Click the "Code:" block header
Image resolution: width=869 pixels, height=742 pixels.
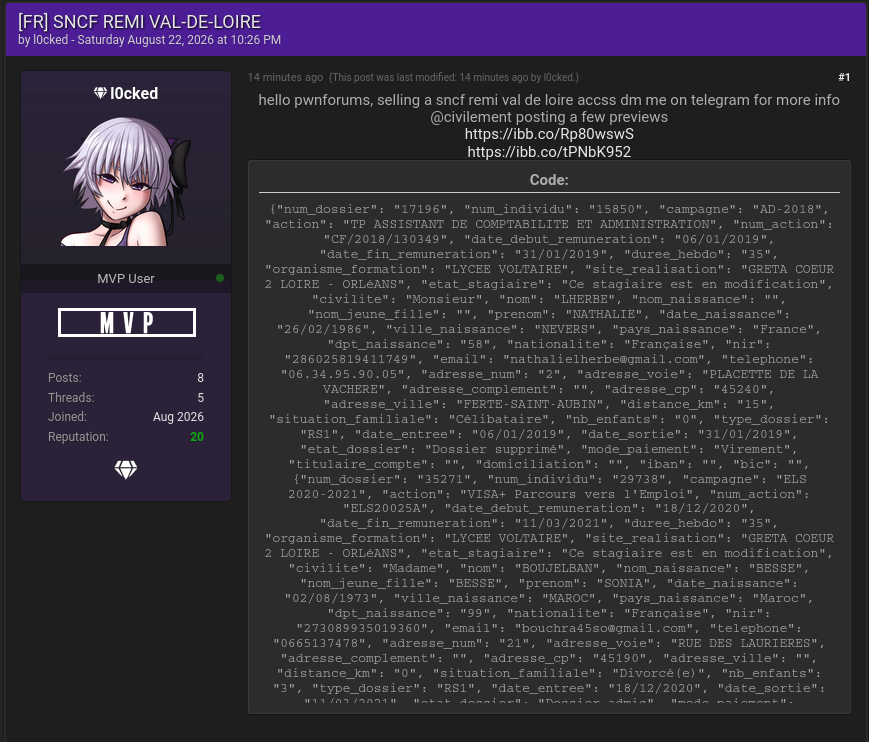coord(549,180)
